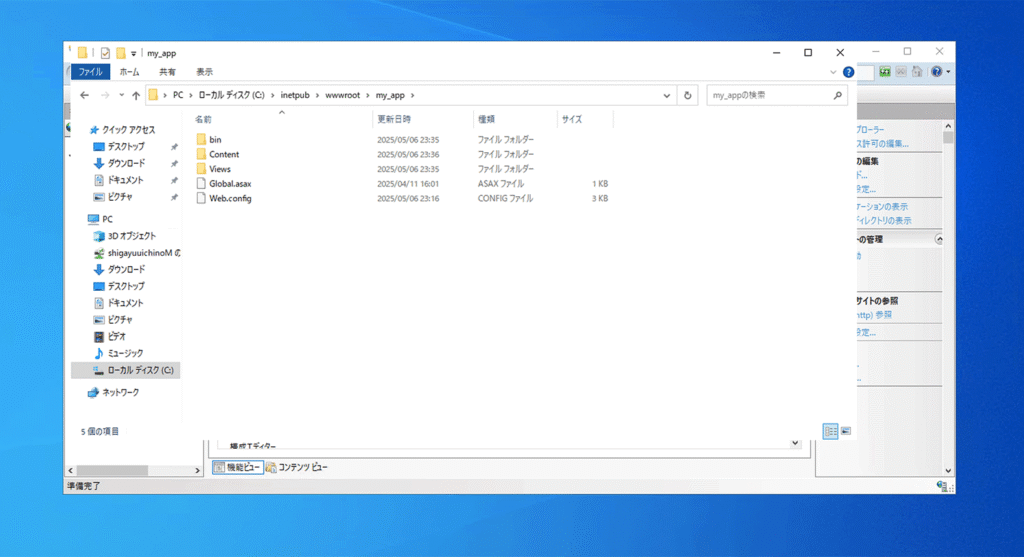Open the IIS Manager help dropdown arrow
Viewport: 1024px width, 557px height.
(x=948, y=72)
